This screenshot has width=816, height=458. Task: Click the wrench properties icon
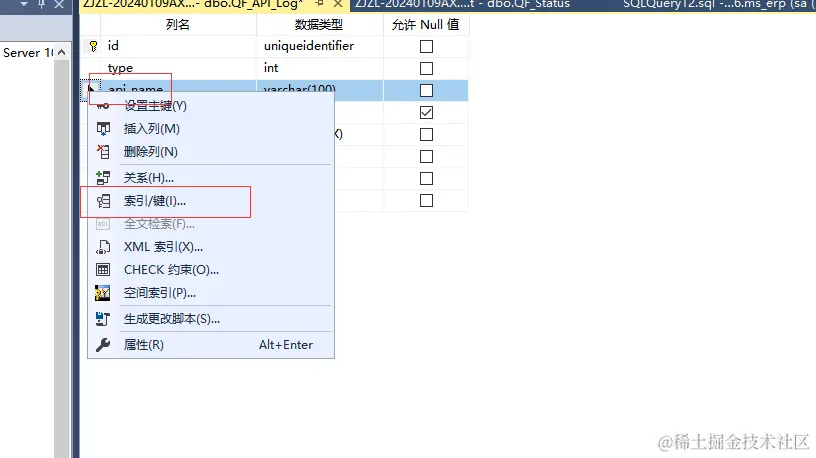[103, 345]
